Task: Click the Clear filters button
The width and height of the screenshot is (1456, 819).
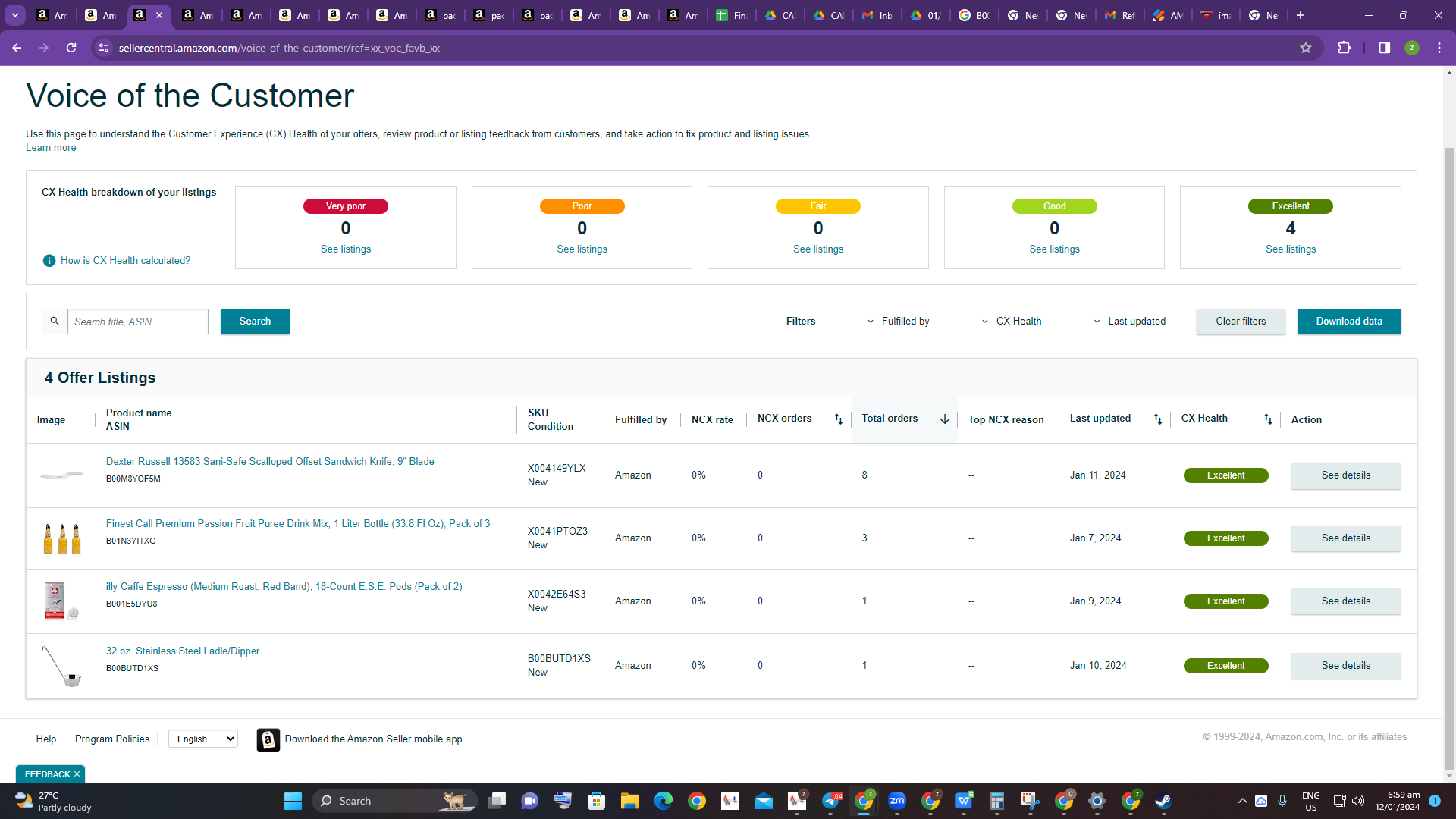Action: (x=1241, y=322)
